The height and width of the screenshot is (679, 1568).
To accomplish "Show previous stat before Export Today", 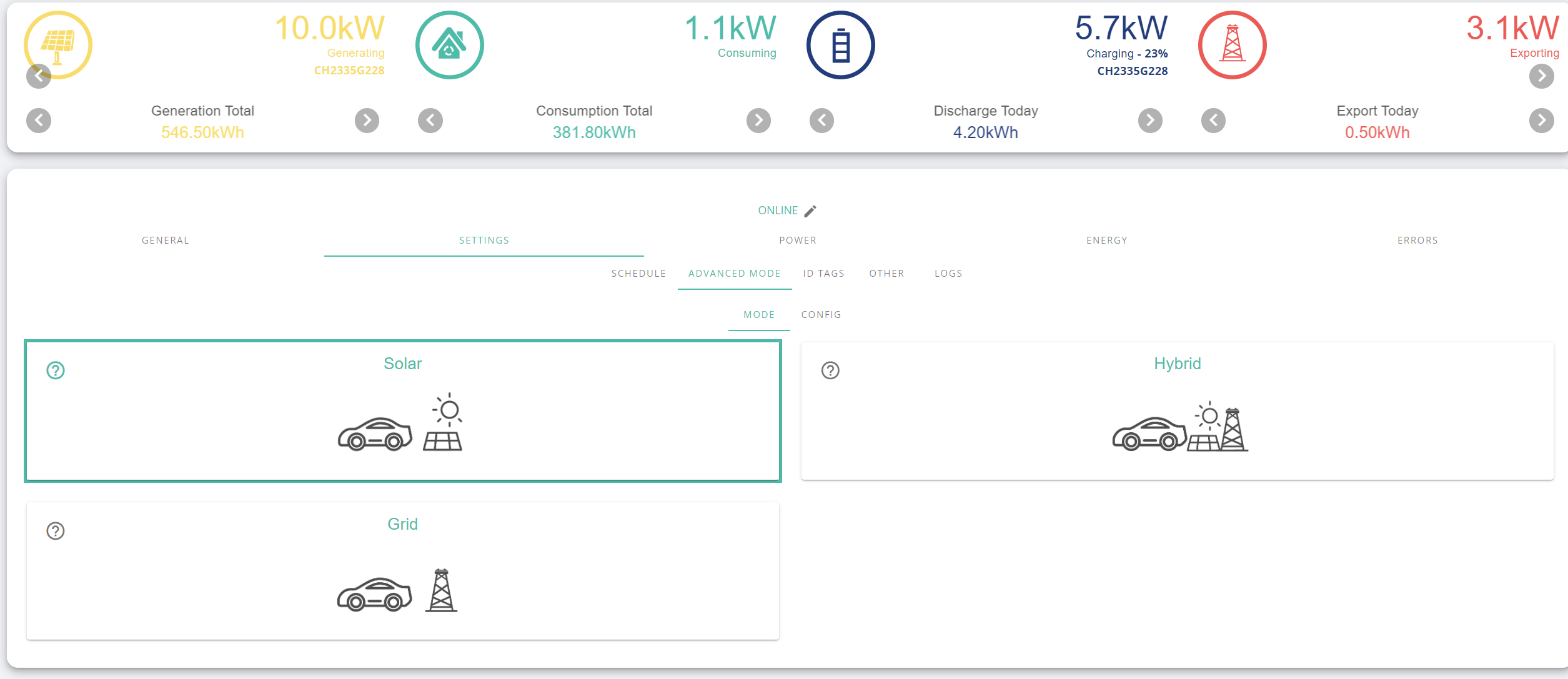I will click(x=1214, y=121).
